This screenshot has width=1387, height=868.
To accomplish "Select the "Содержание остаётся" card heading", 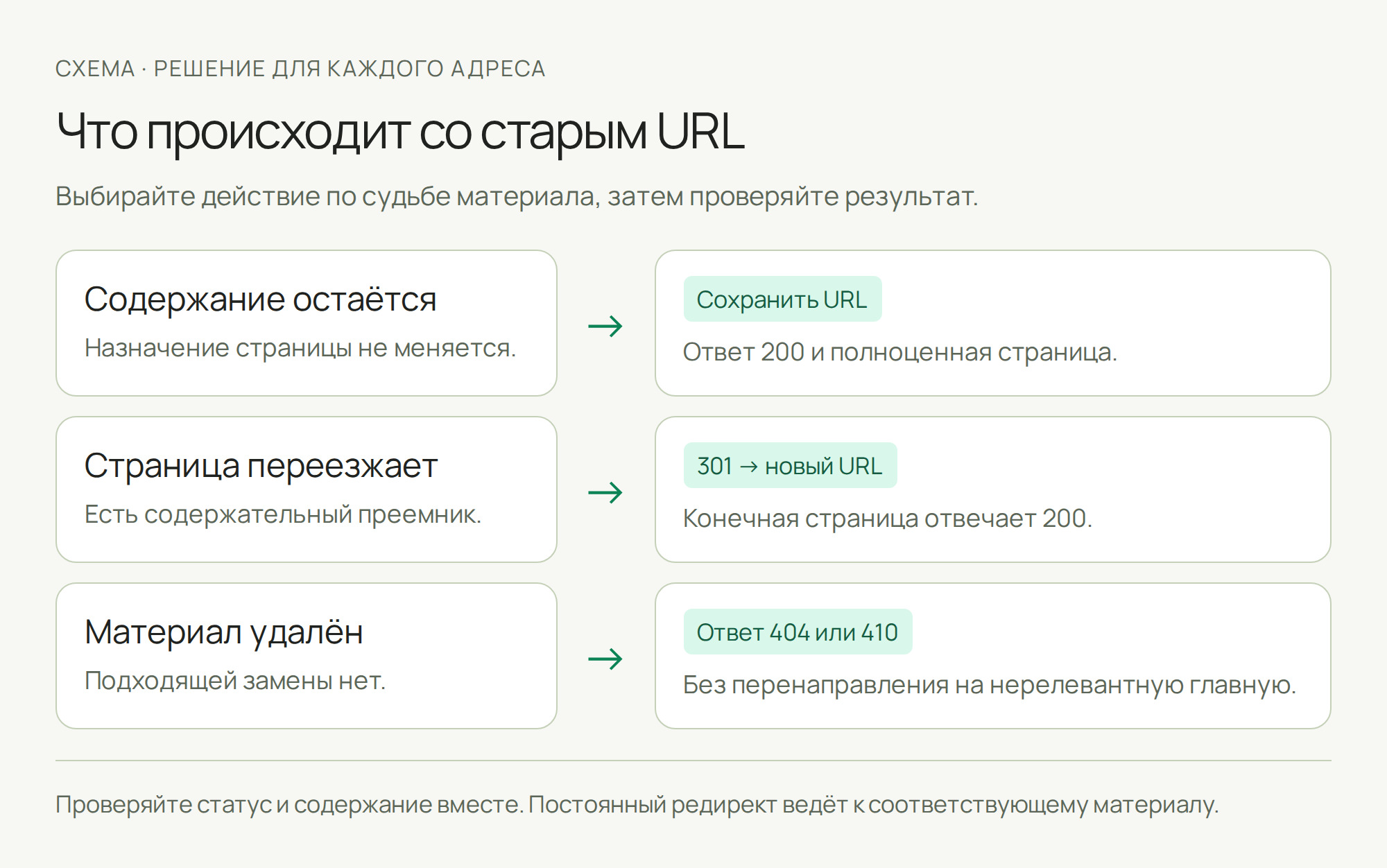I will [260, 300].
